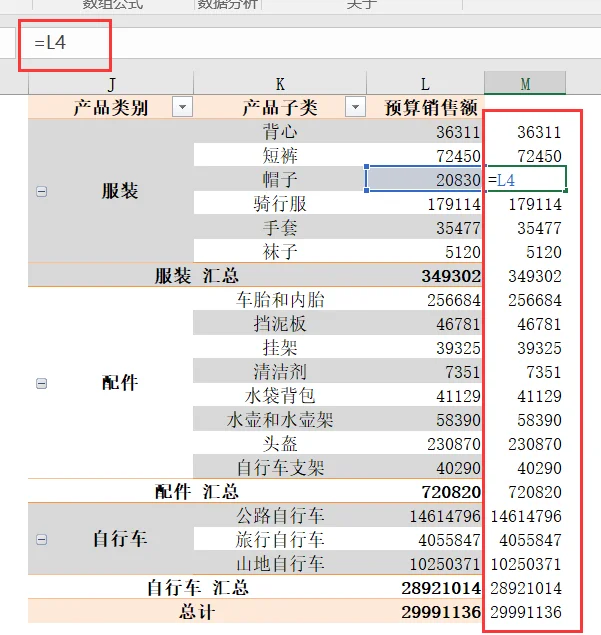This screenshot has height=635, width=601.
Task: Select column M cell with 58390
Action: coord(525,420)
